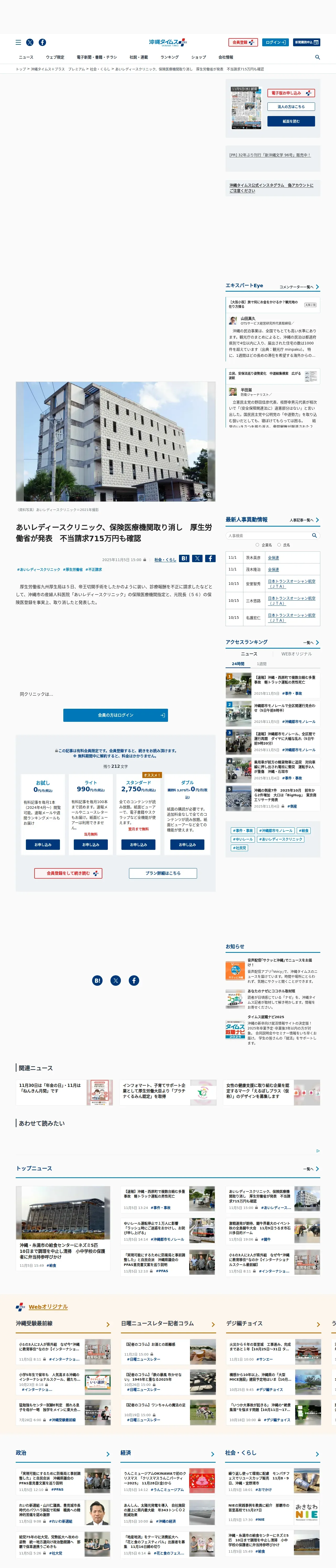The image size is (336, 1568).
Task: Click the 社会・くらし breadcrumb link
Action: click(100, 70)
